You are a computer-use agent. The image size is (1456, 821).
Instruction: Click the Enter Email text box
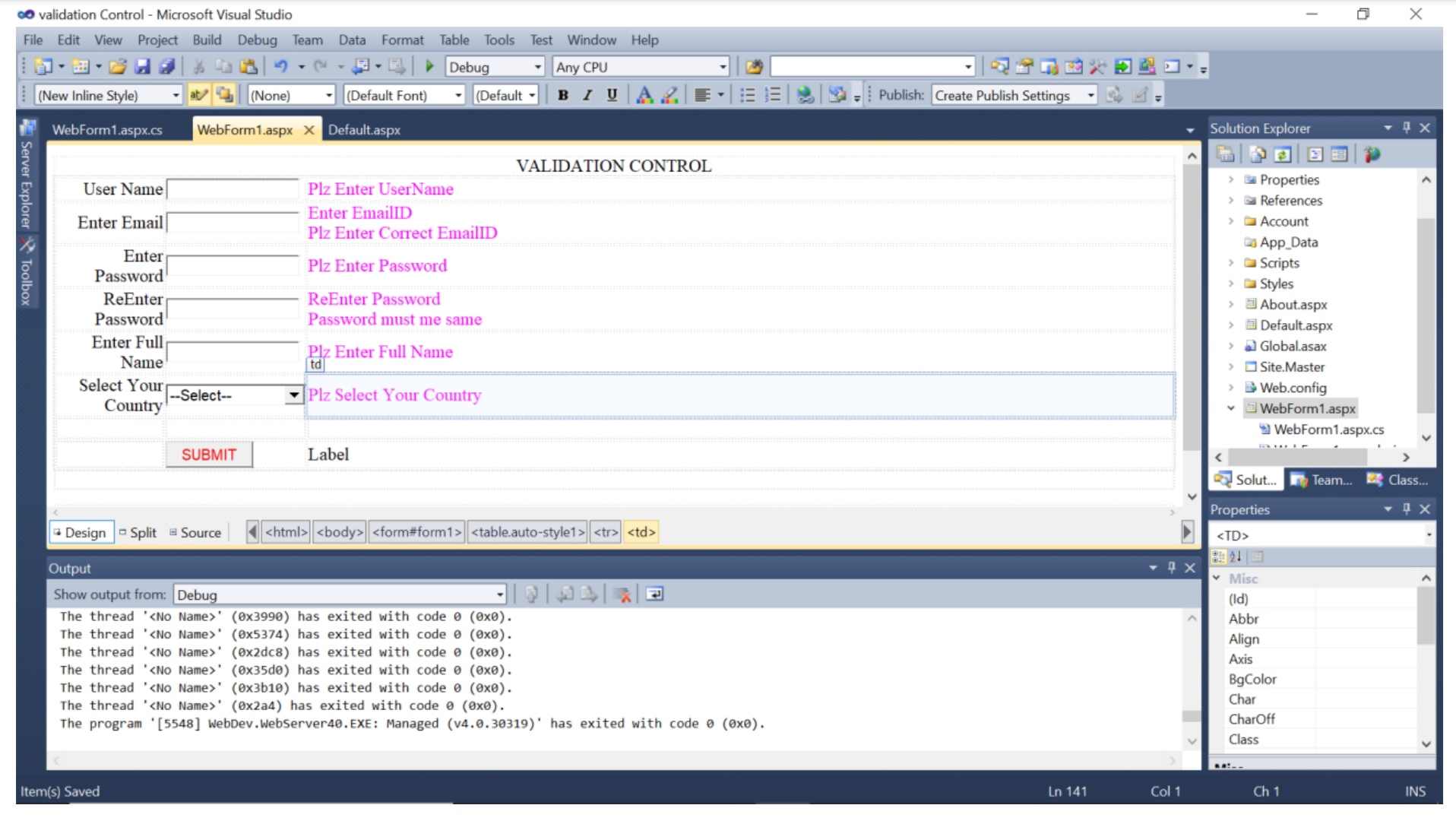click(233, 223)
